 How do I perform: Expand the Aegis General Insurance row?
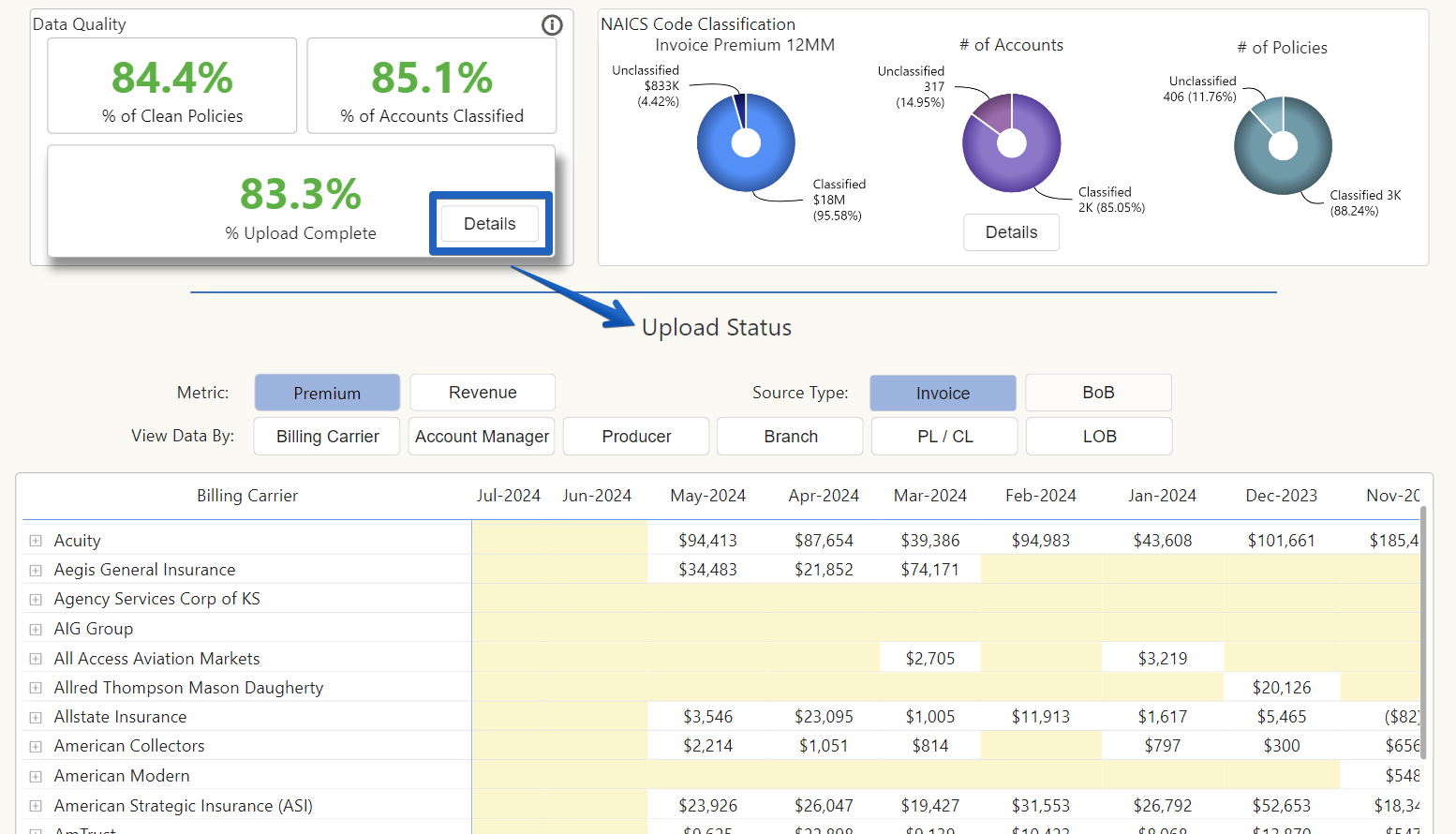(36, 570)
